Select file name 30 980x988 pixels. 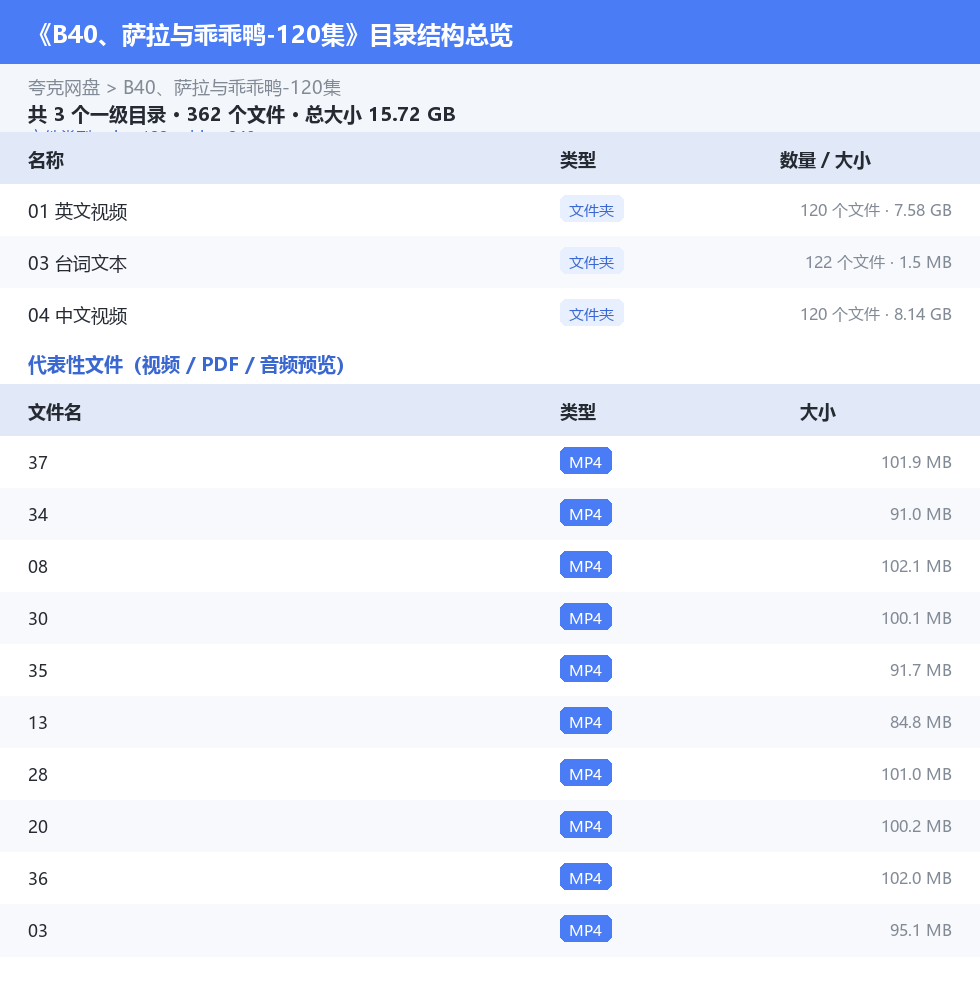(x=38, y=619)
